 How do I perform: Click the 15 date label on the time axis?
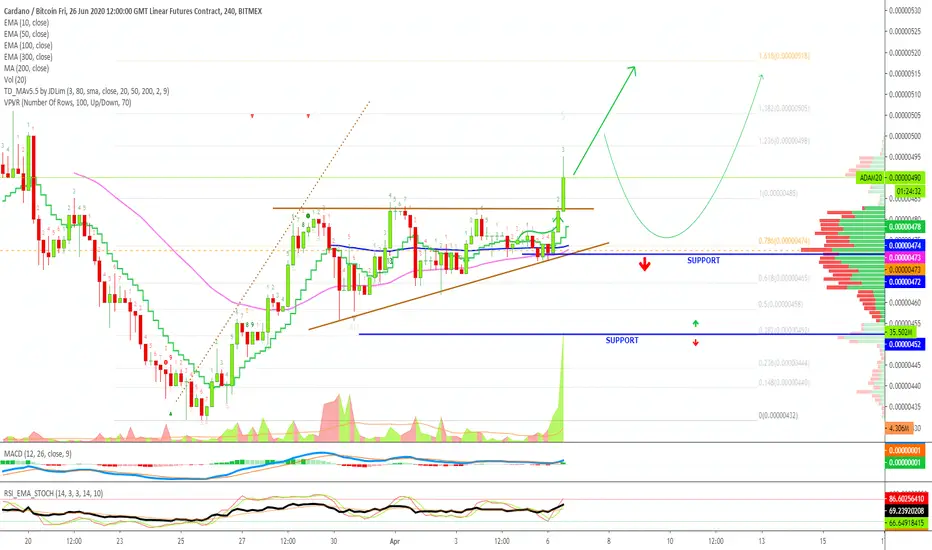pyautogui.click(x=823, y=541)
